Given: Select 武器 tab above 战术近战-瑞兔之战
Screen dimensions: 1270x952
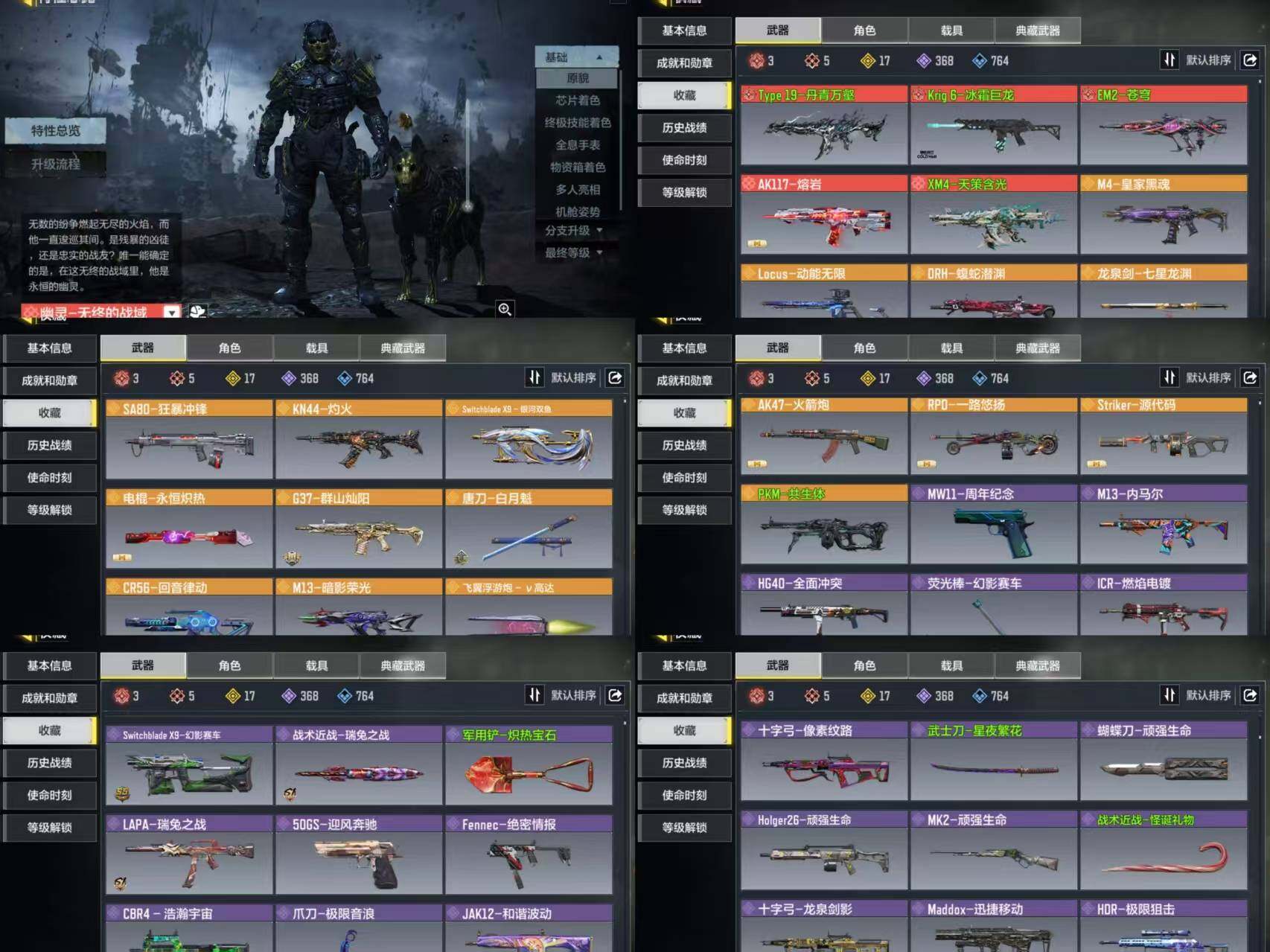Looking at the screenshot, I should 143,665.
